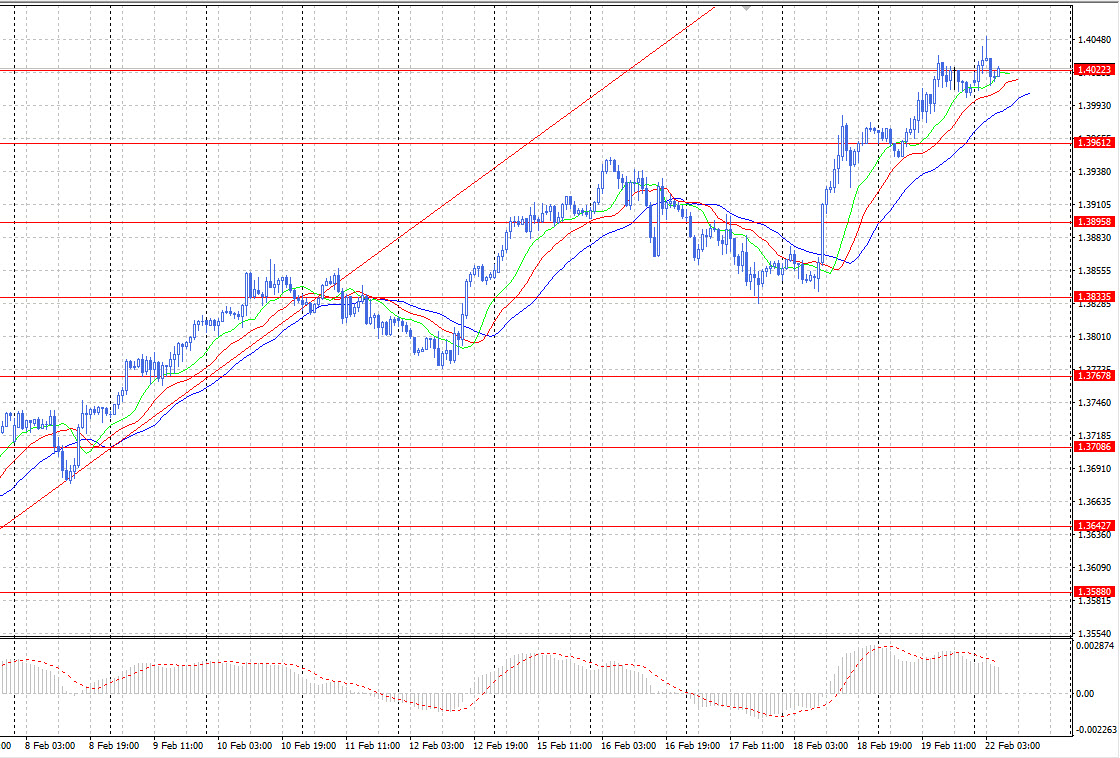Click the 16 Feb 19:00 time label
The image size is (1120, 758).
692,746
